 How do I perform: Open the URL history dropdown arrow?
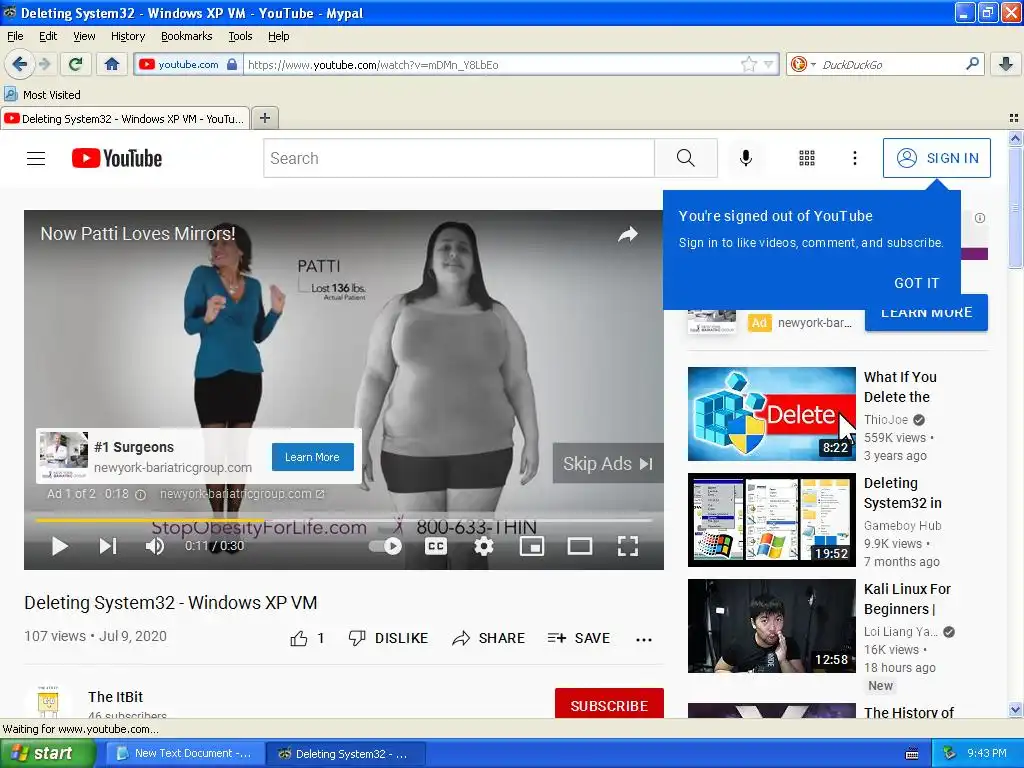(769, 64)
